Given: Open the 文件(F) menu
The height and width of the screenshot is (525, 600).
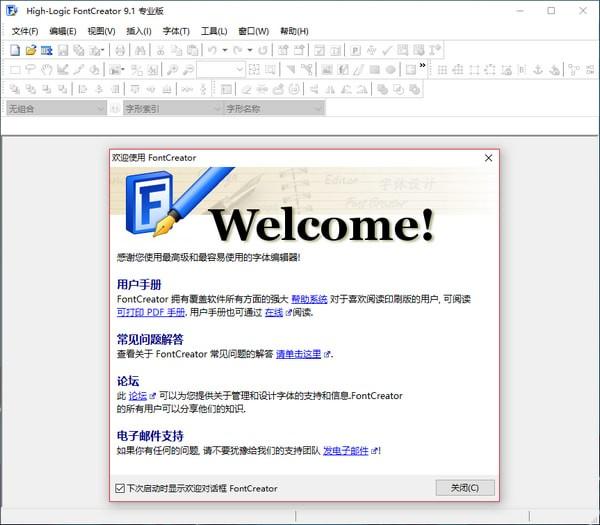Looking at the screenshot, I should [x=25, y=31].
